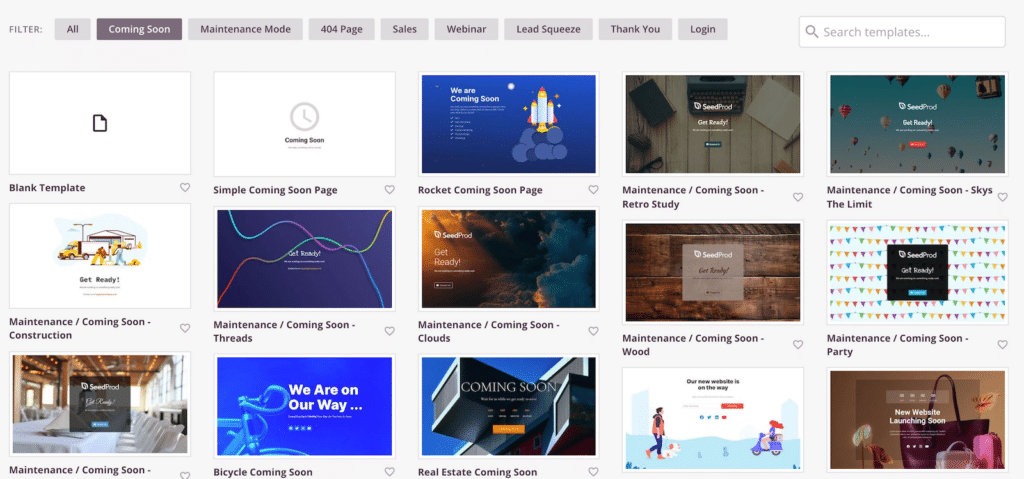This screenshot has width=1024, height=479.
Task: Choose the Bicycle Coming Soon thumbnail
Action: click(304, 406)
